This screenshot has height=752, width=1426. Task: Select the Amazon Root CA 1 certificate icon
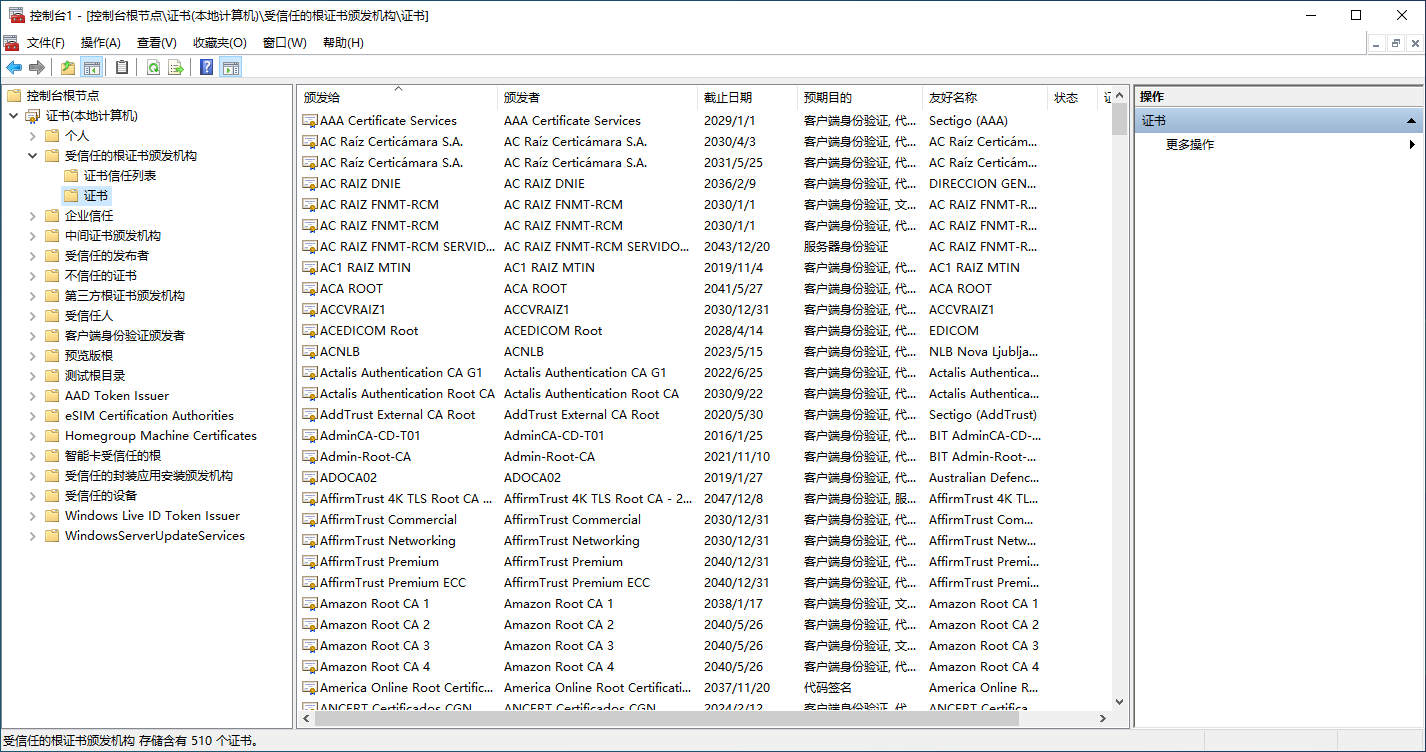310,604
